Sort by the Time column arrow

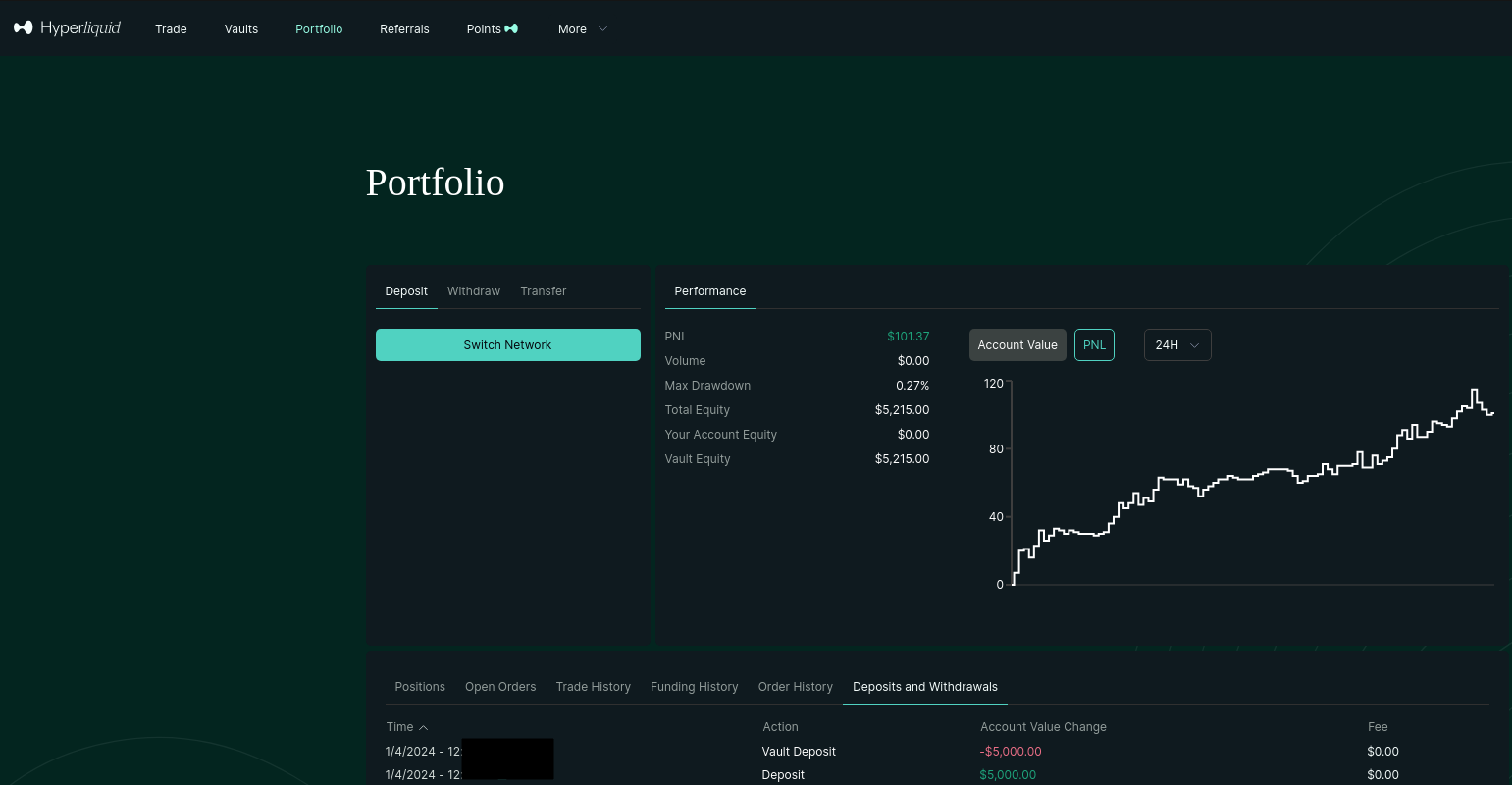(423, 727)
